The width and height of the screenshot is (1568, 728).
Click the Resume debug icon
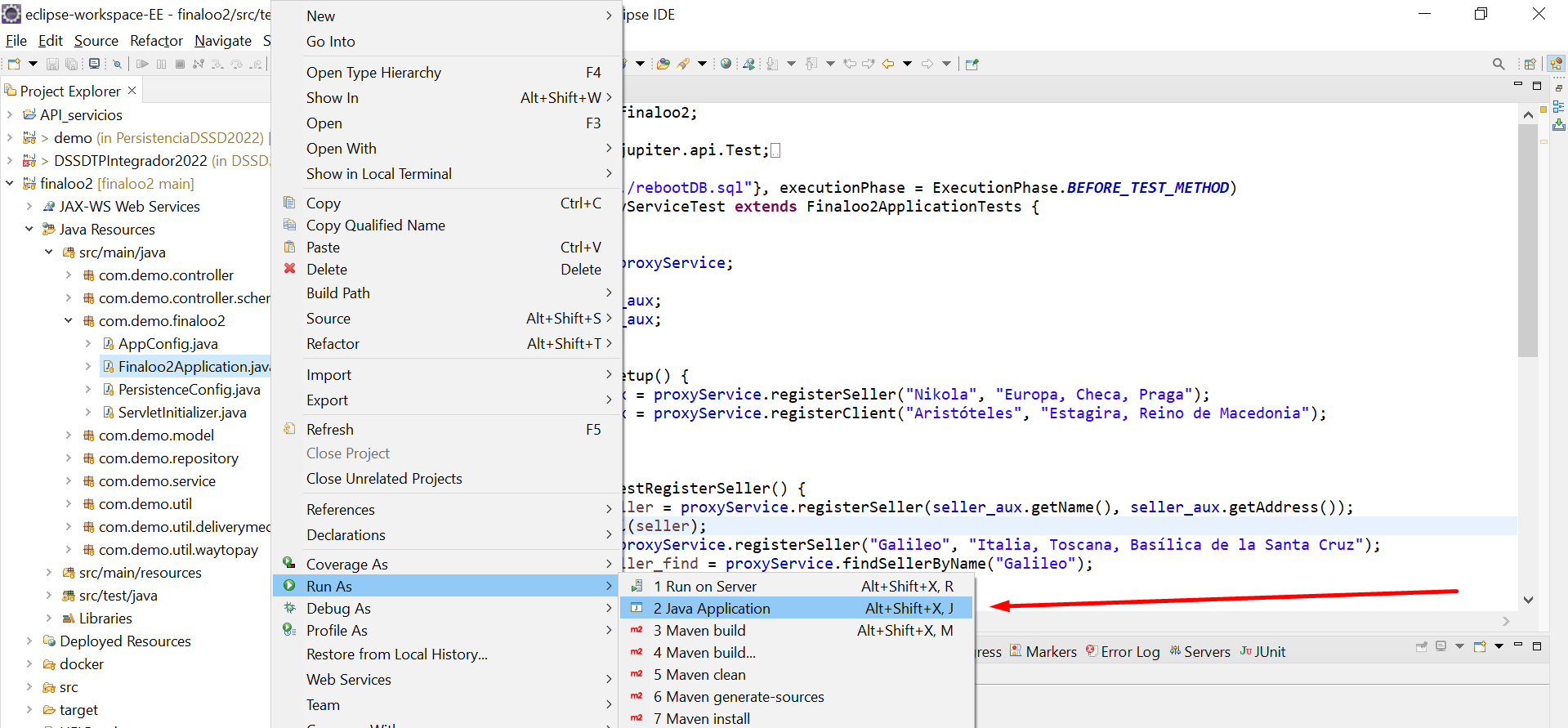point(142,64)
